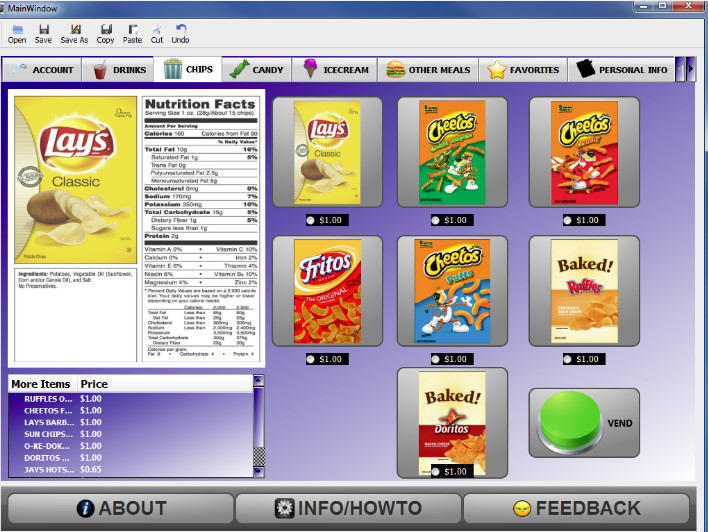
Task: Open the About dialog
Action: (121, 508)
